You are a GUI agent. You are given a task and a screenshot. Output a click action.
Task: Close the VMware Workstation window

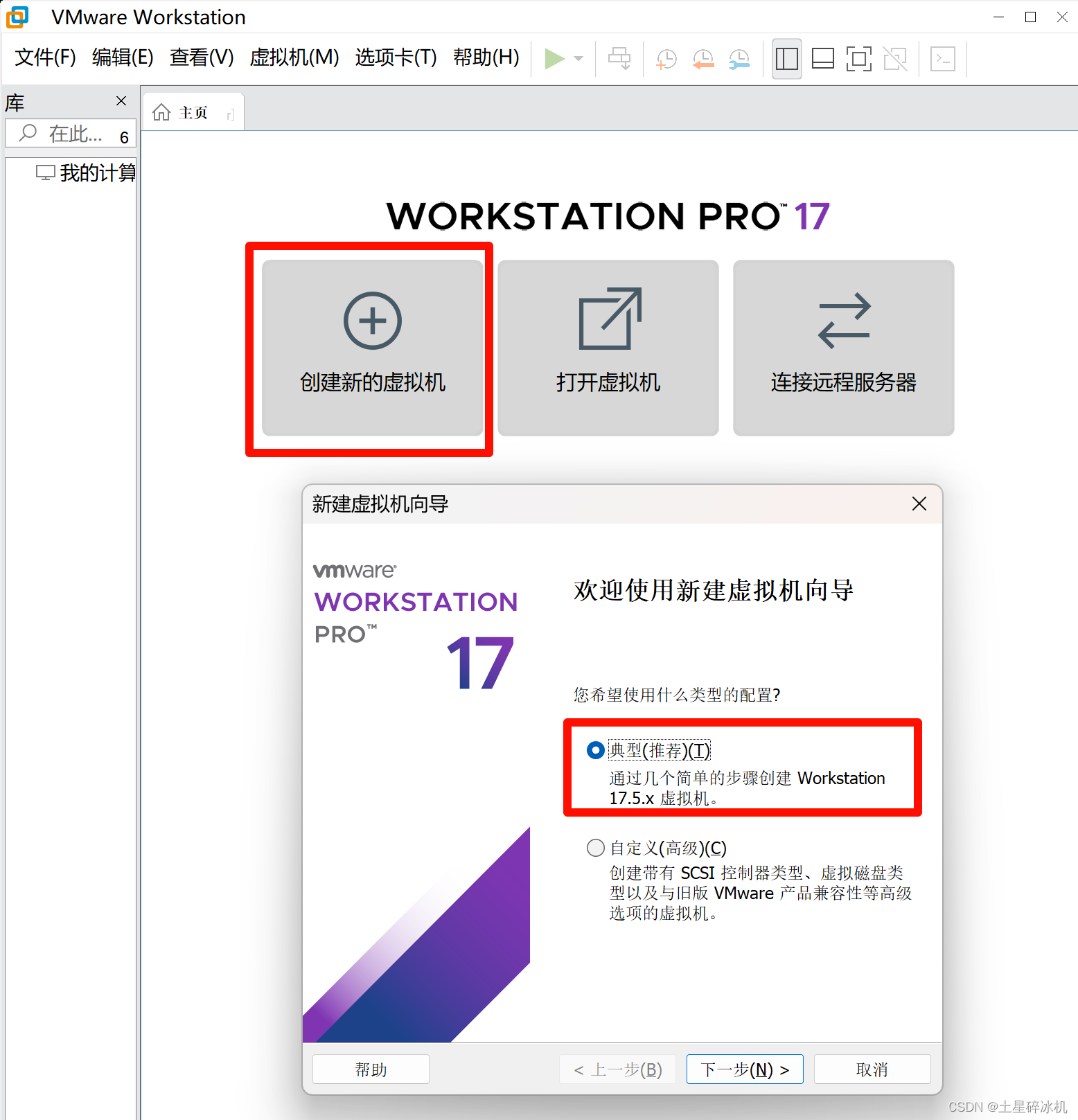point(1062,17)
